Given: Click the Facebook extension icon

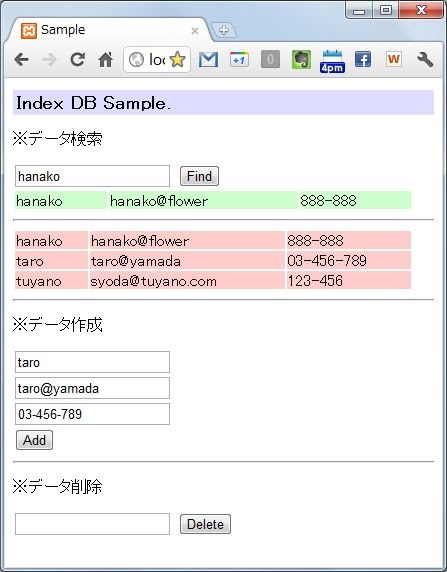Looking at the screenshot, I should coord(363,59).
